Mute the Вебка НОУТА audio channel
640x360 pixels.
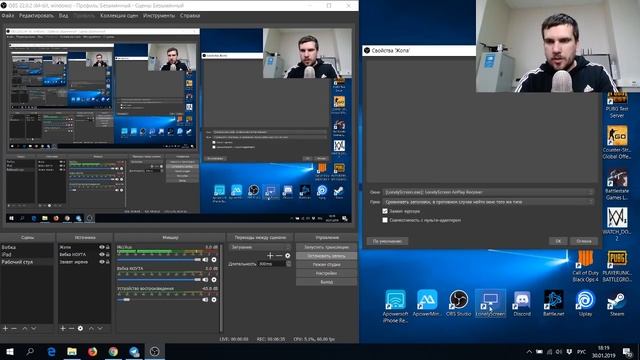(x=205, y=280)
